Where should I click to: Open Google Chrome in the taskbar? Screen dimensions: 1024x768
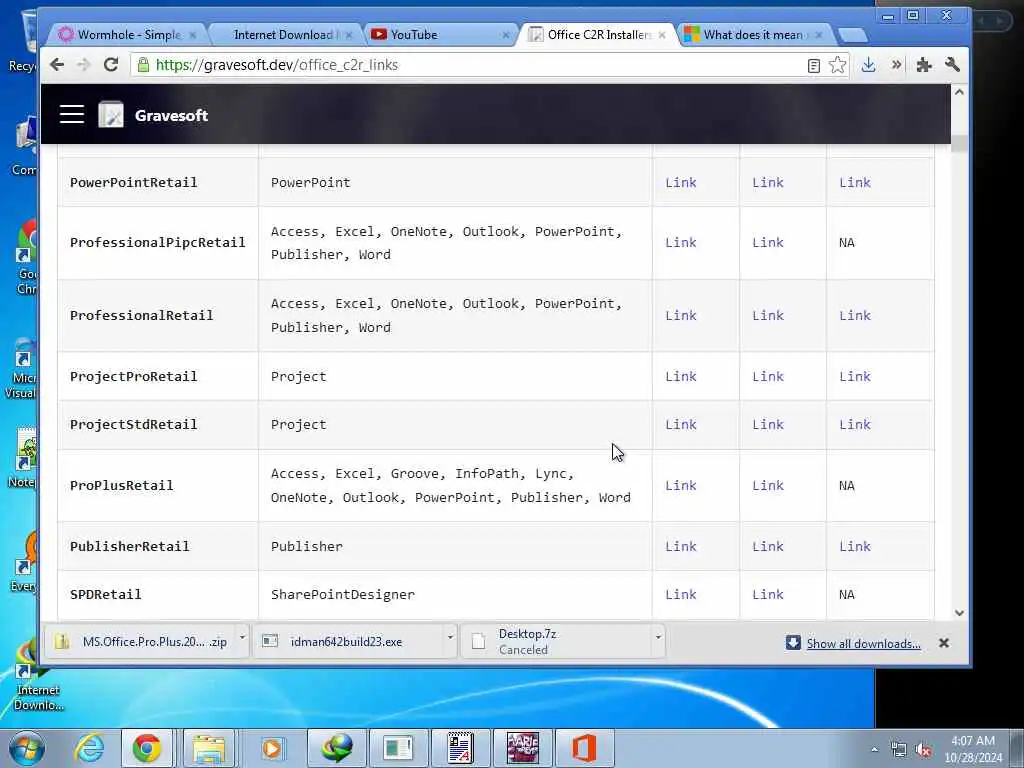(147, 748)
